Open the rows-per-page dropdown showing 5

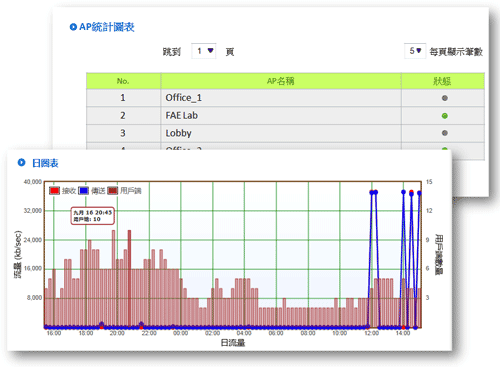coord(415,51)
